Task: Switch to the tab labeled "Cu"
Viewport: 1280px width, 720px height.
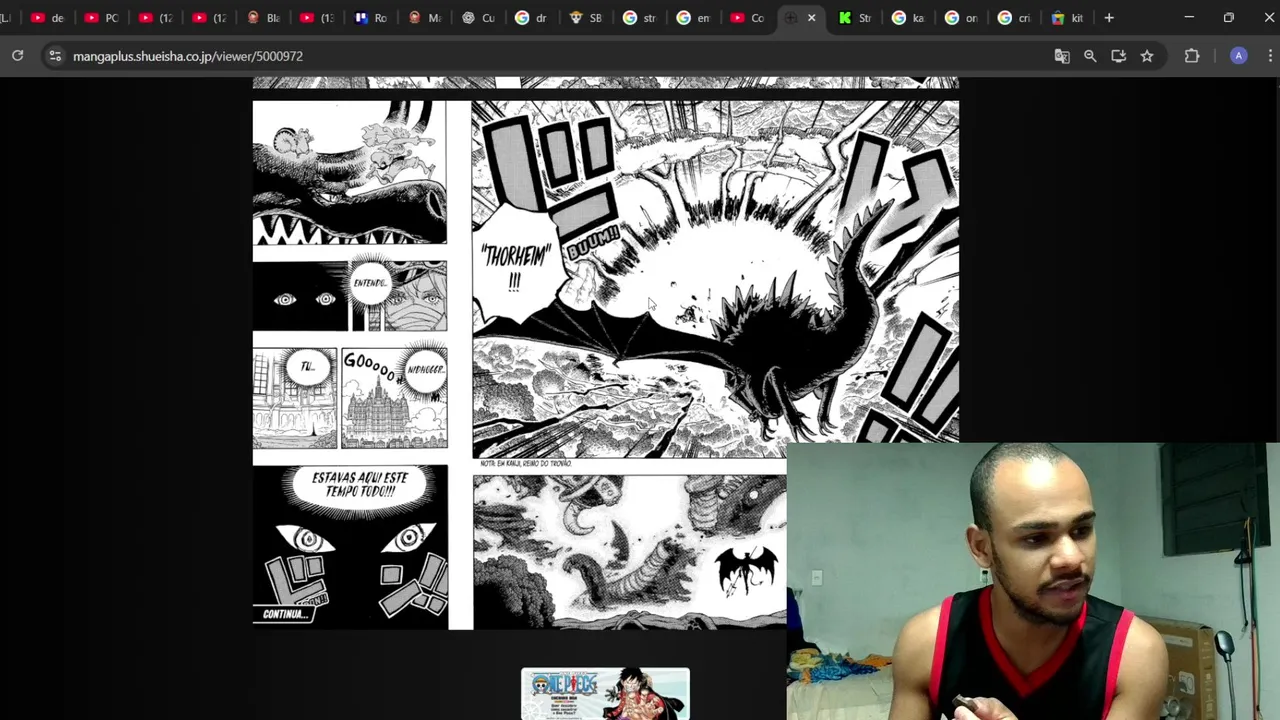Action: pyautogui.click(x=479, y=18)
